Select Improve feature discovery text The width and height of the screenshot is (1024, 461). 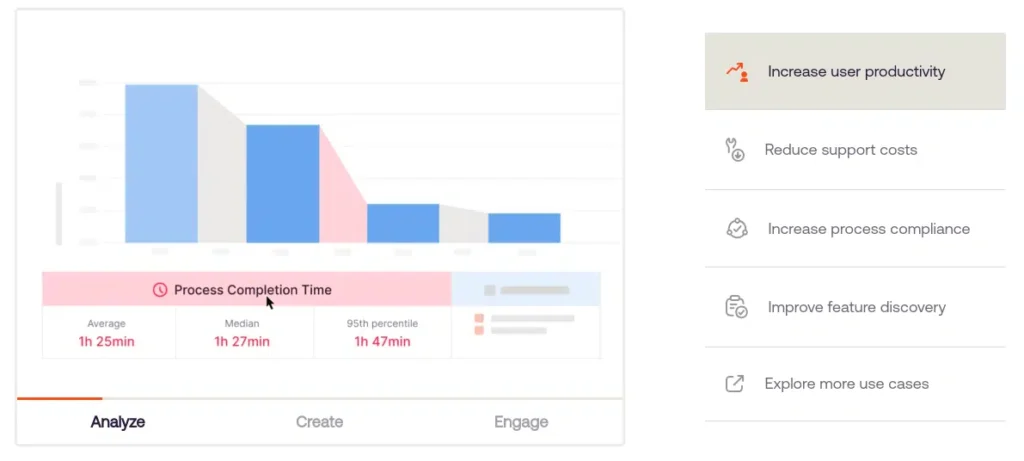pyautogui.click(x=856, y=307)
